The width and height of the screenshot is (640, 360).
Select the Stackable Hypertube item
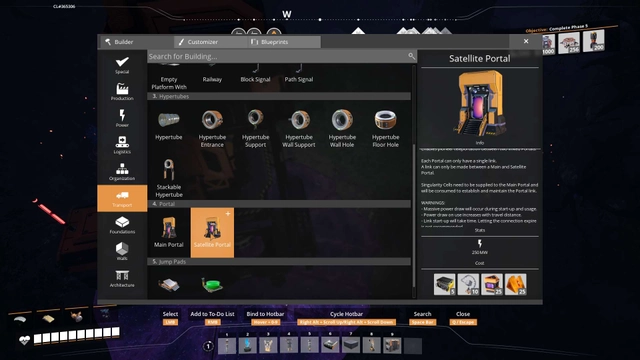(x=169, y=178)
